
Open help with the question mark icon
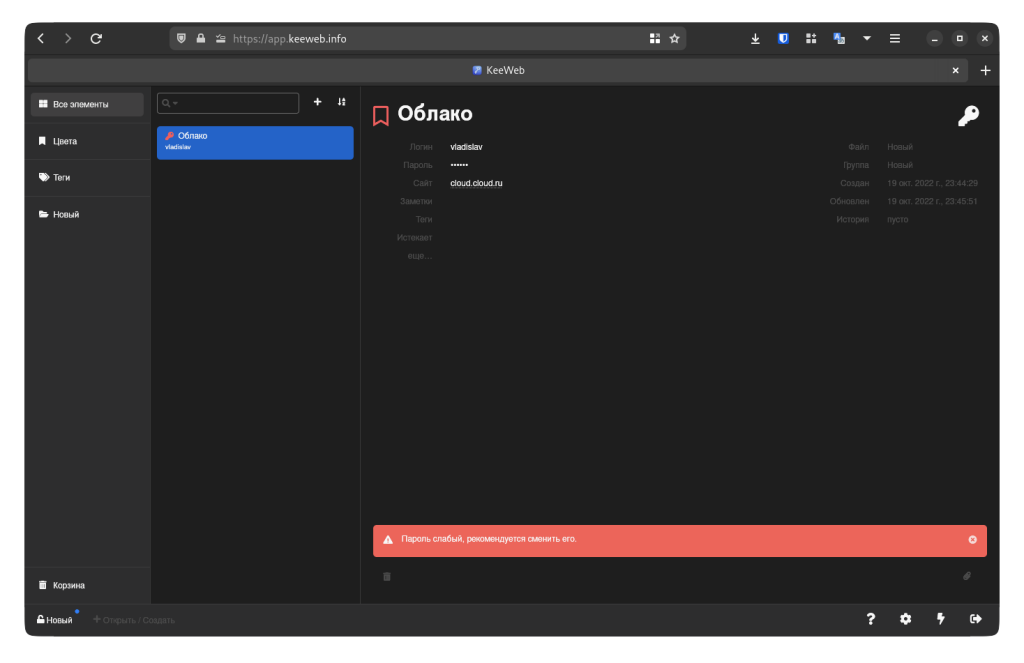(871, 619)
